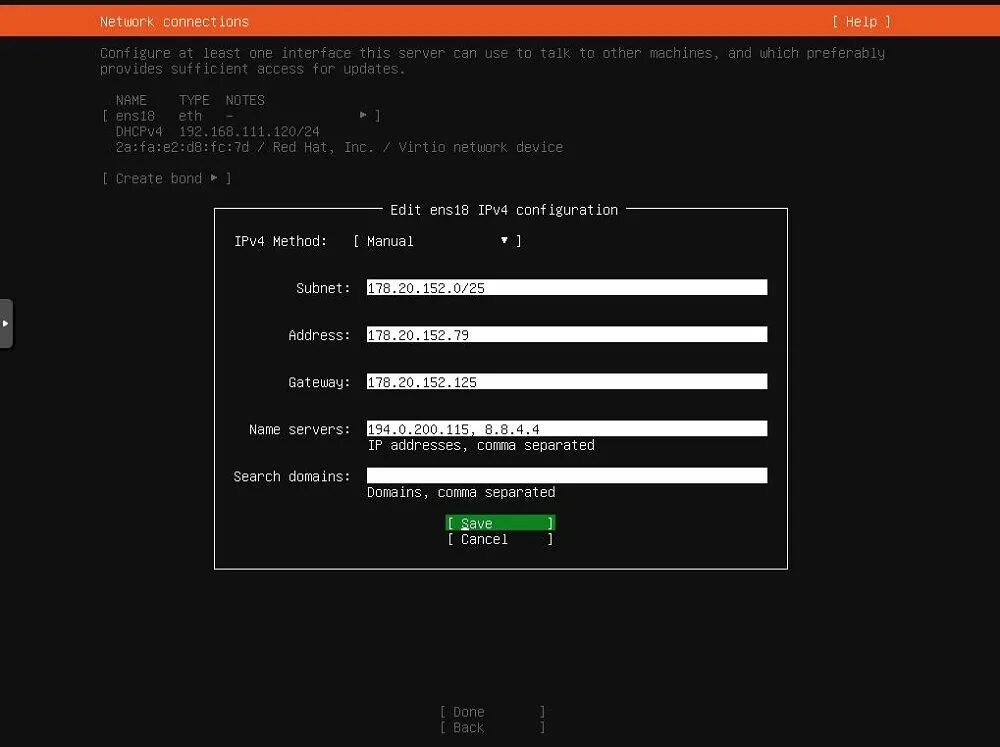Click the Name servers input field
The height and width of the screenshot is (747, 1000).
click(567, 429)
